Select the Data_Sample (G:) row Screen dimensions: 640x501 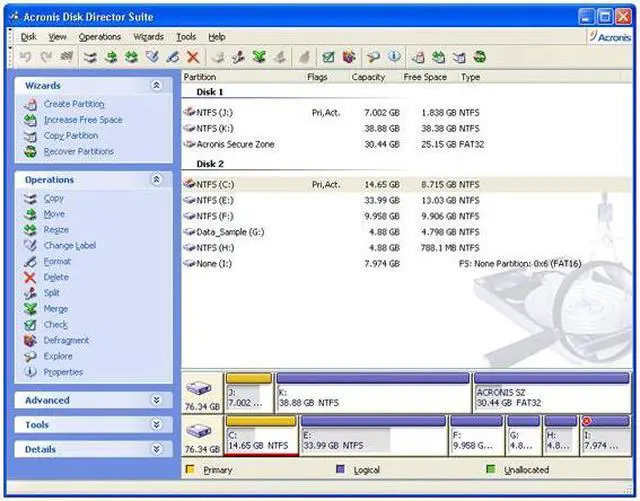pyautogui.click(x=407, y=232)
